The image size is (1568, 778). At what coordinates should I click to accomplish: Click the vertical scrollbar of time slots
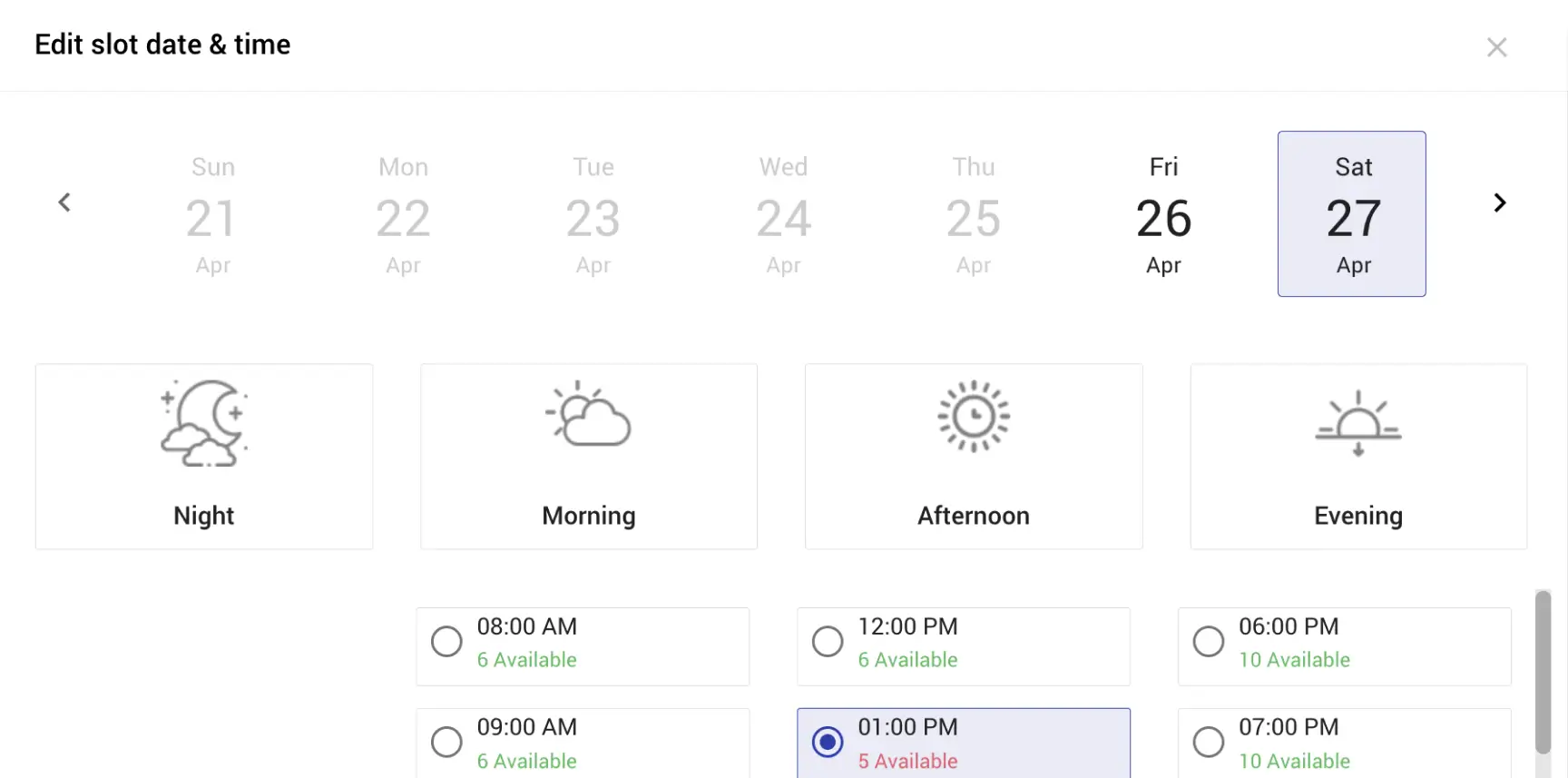[x=1543, y=672]
